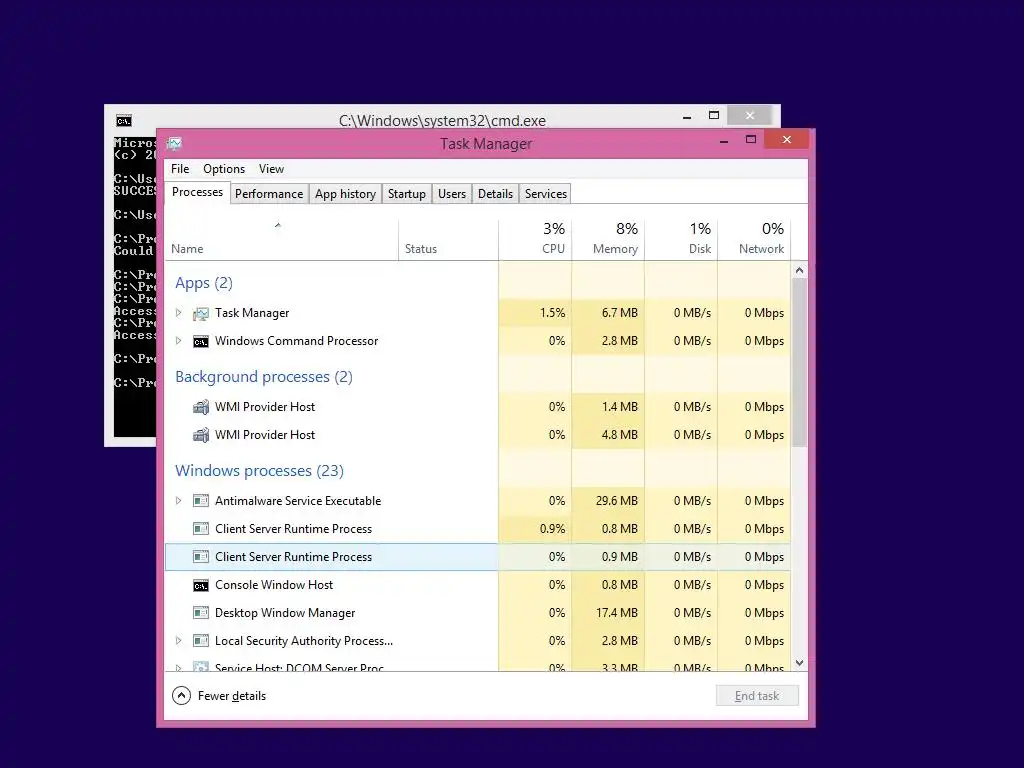Click the cmd.exe window title bar icon
The width and height of the screenshot is (1024, 768).
(x=123, y=121)
